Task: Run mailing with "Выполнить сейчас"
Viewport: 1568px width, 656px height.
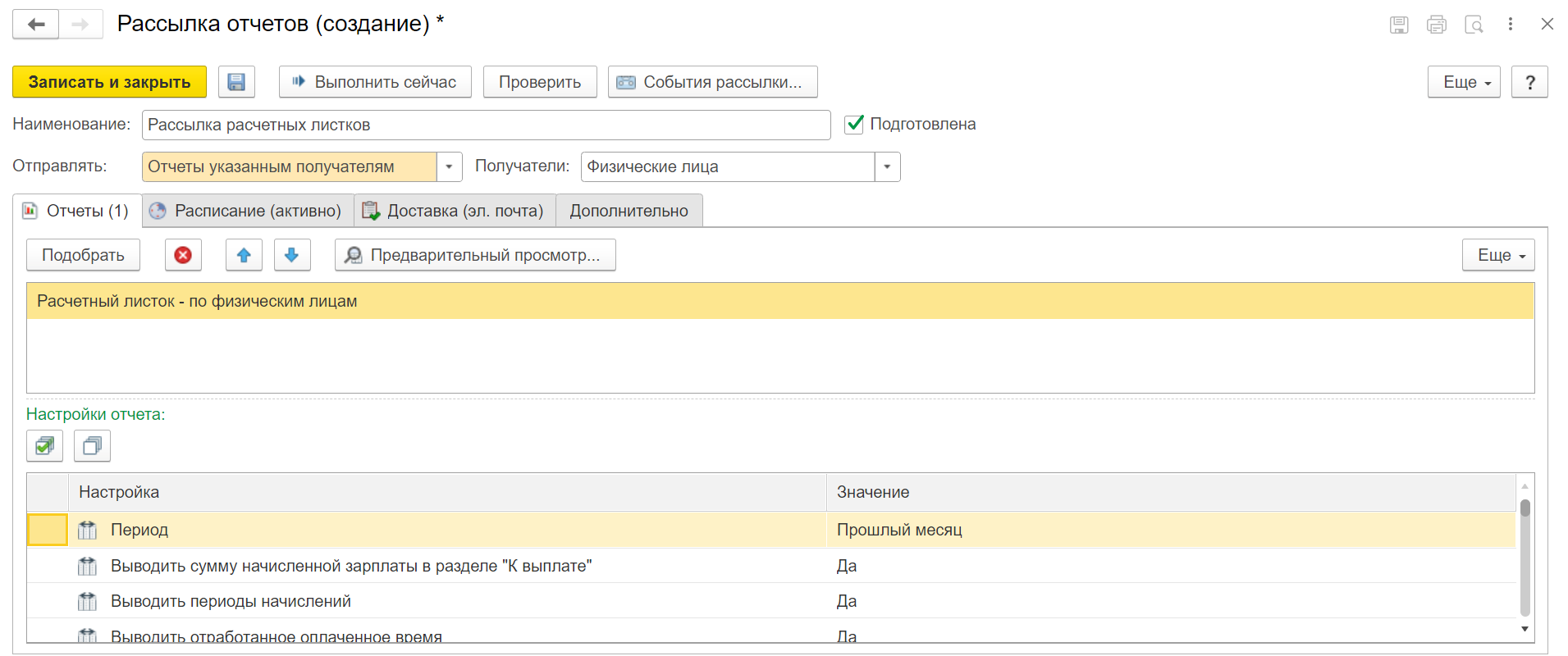Action: pyautogui.click(x=375, y=82)
